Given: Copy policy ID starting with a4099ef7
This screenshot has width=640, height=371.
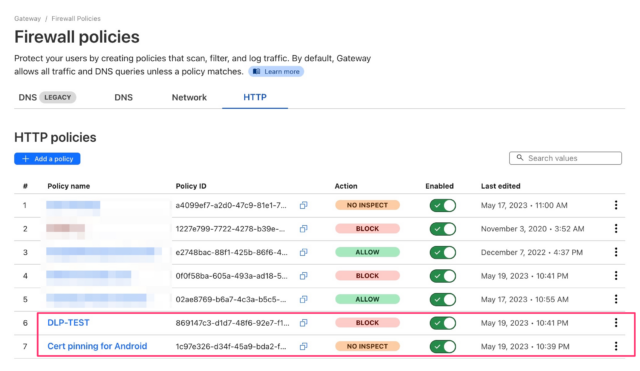Looking at the screenshot, I should coord(303,205).
